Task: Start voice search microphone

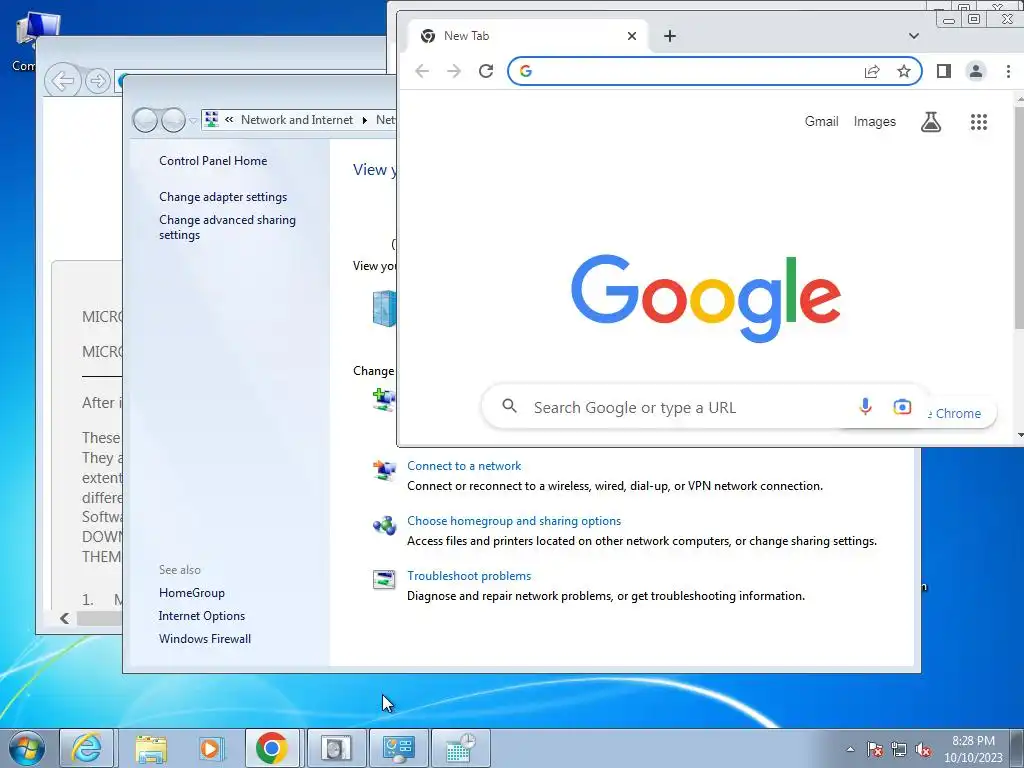Action: point(865,407)
